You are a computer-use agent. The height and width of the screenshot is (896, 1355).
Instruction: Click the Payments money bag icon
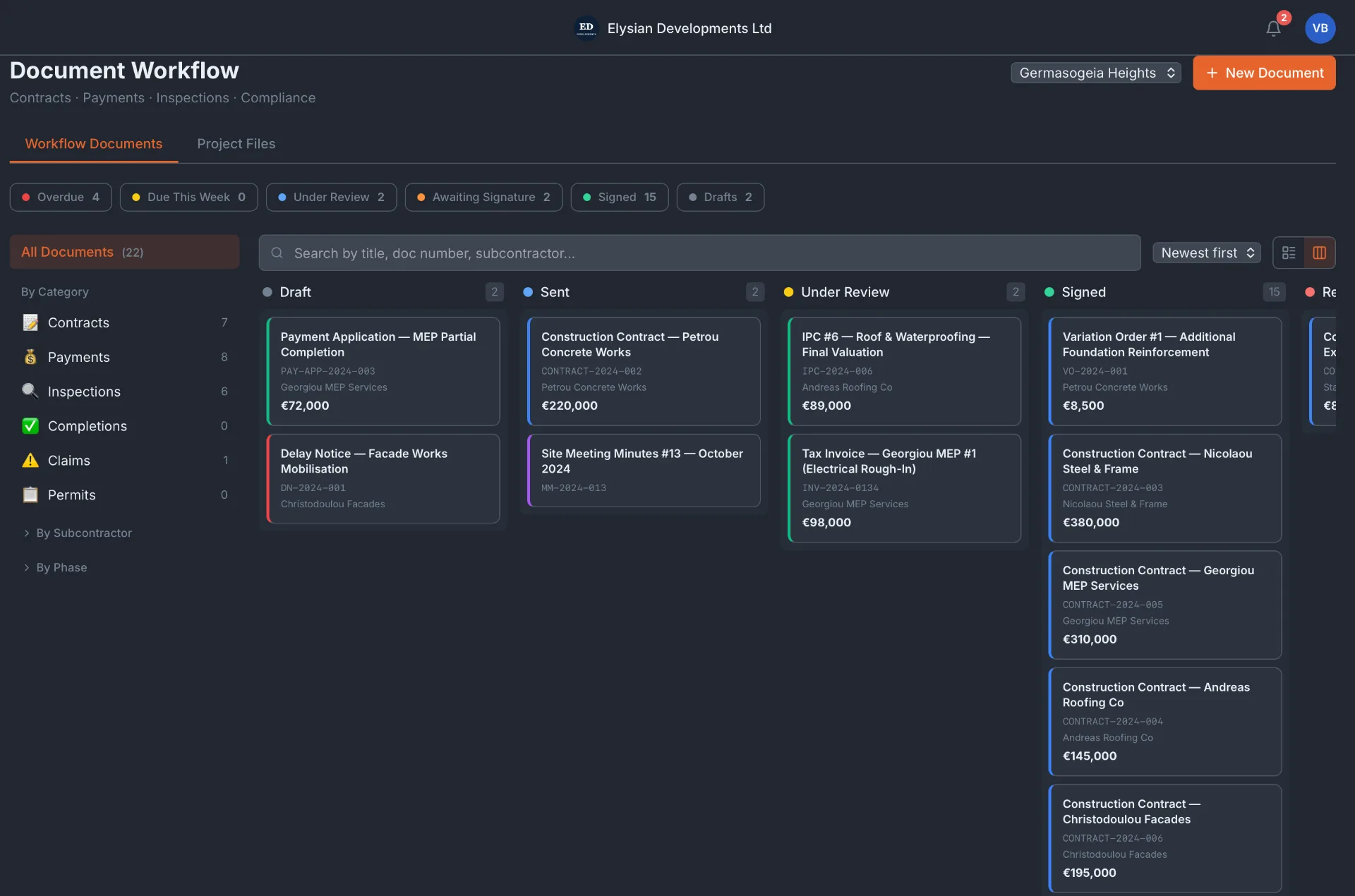30,357
